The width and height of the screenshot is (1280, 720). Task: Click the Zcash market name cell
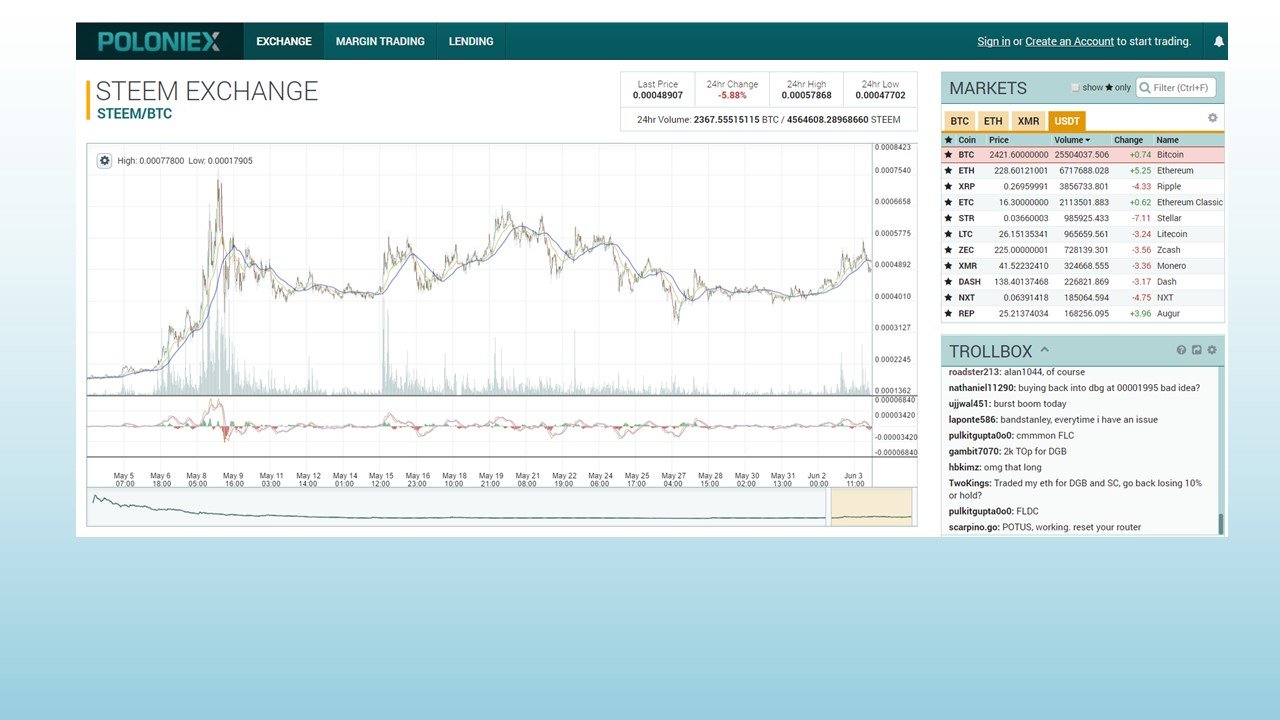1170,250
